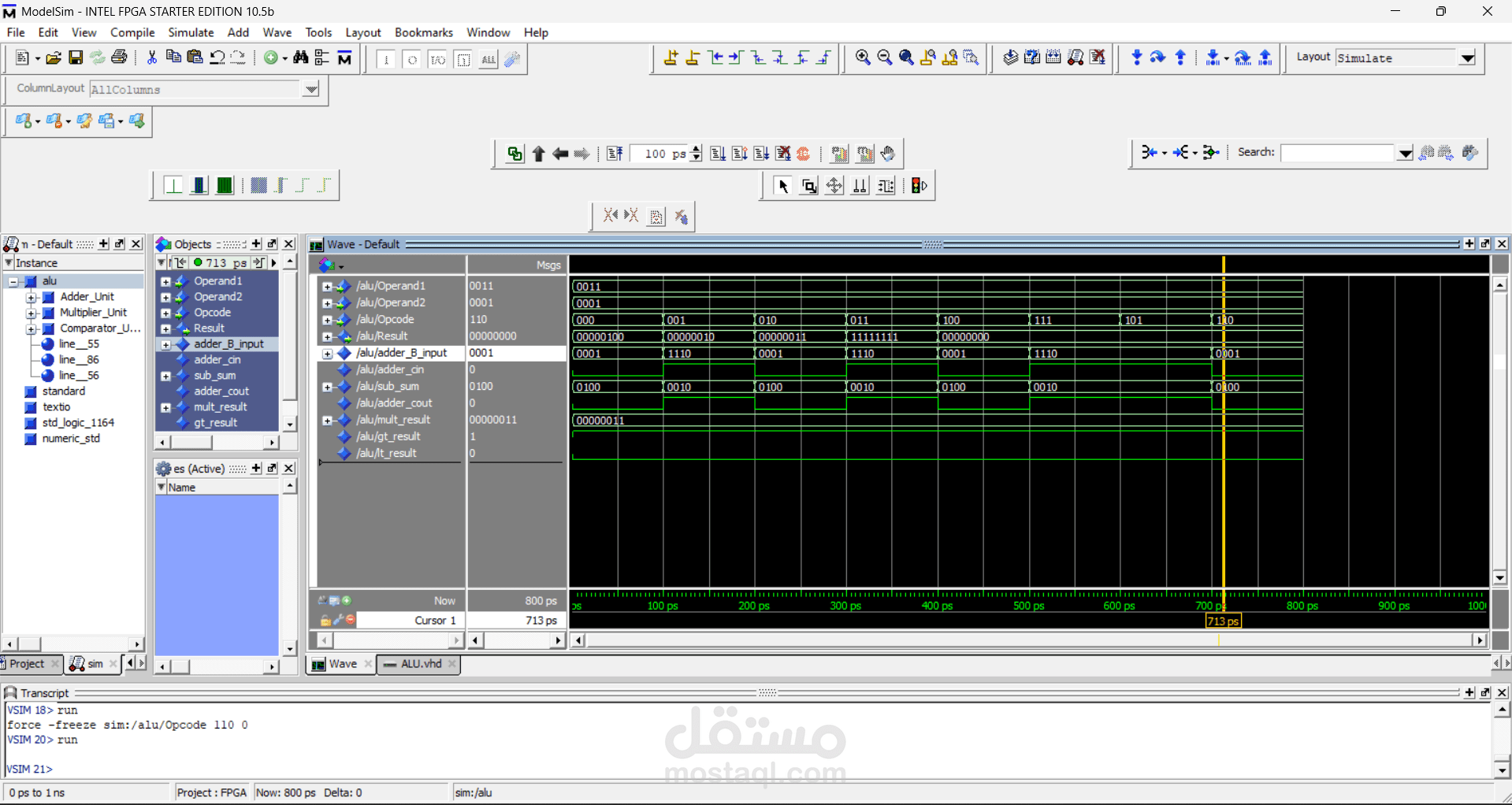Screen dimensions: 1512x805
Task: Toggle the lock icon for Cursor 1
Action: tap(325, 621)
